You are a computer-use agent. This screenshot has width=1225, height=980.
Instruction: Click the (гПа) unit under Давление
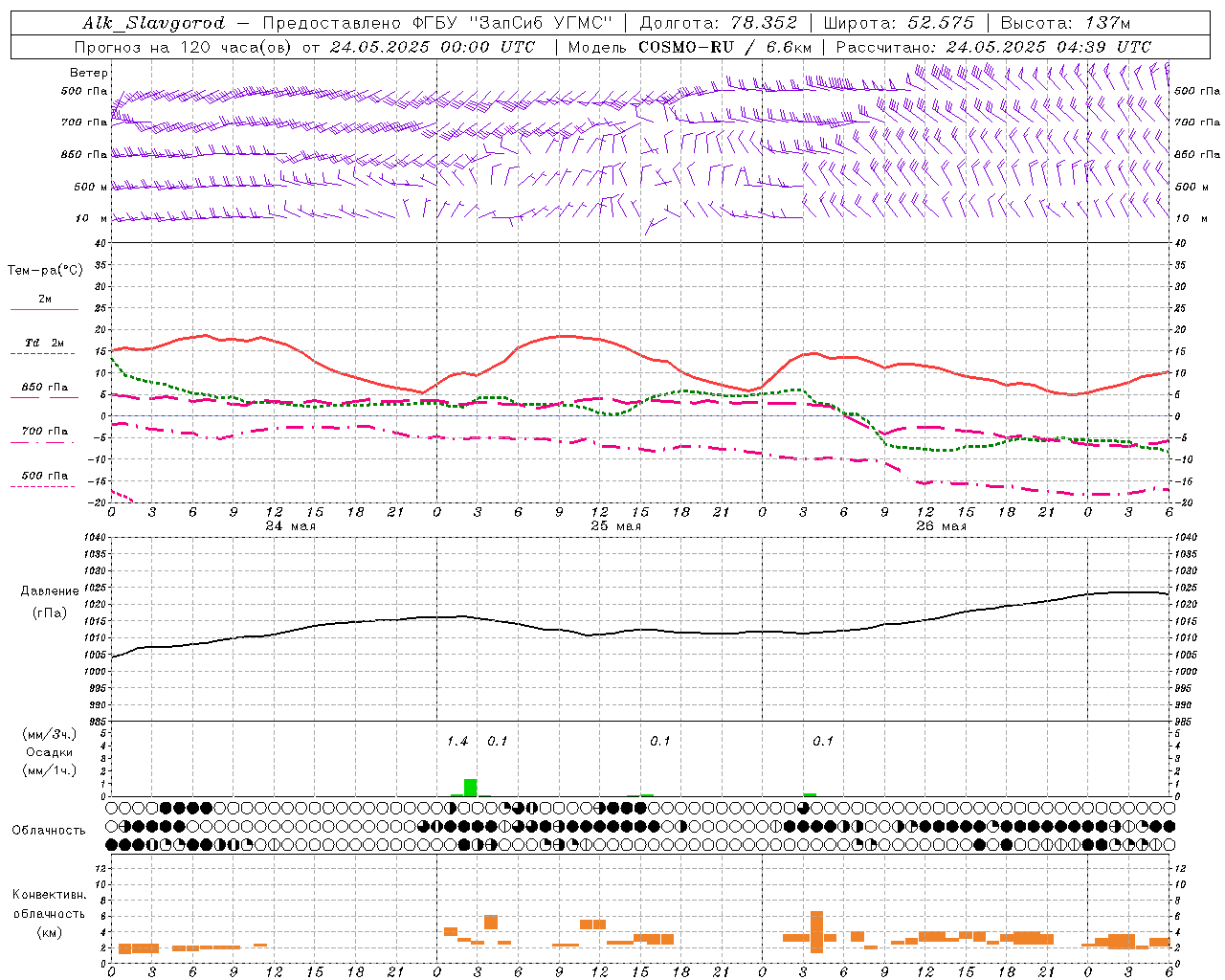(50, 612)
